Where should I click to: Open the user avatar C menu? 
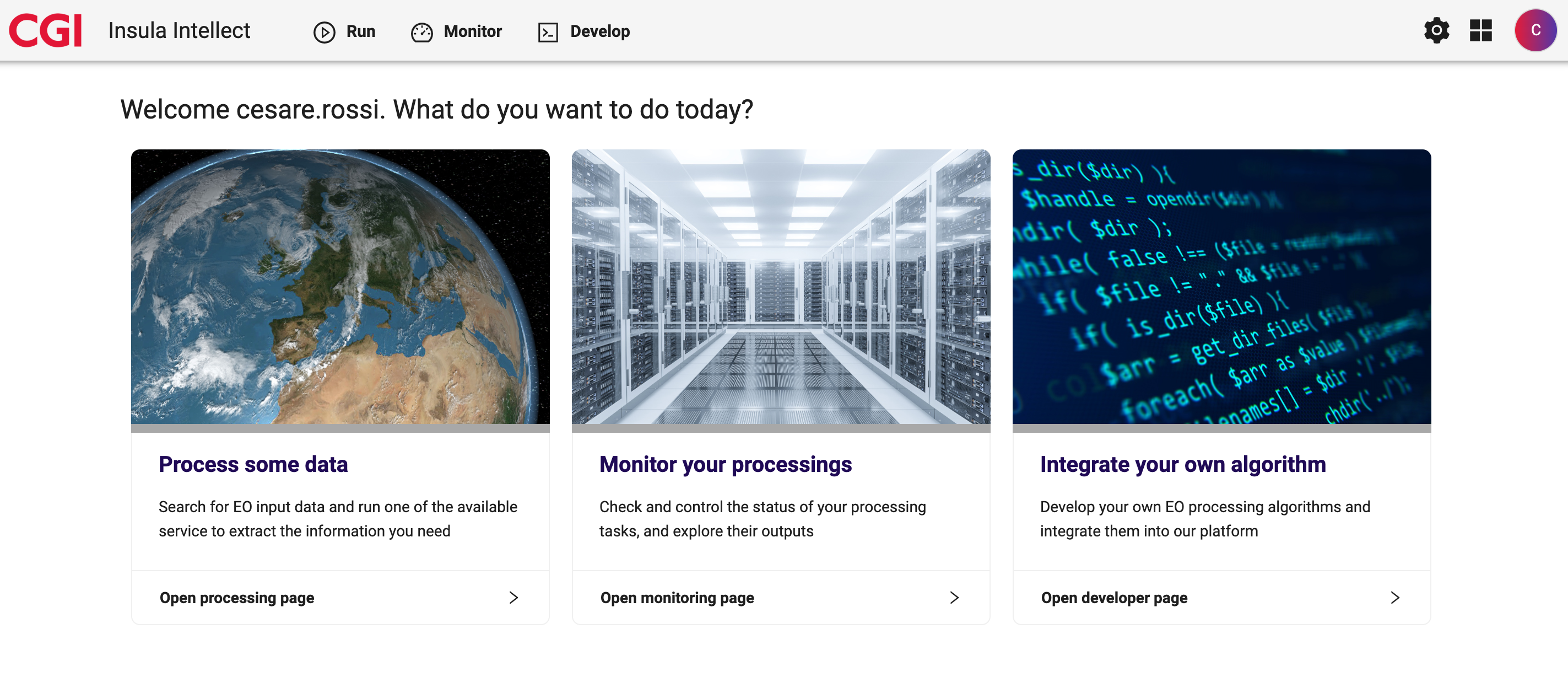1535,30
